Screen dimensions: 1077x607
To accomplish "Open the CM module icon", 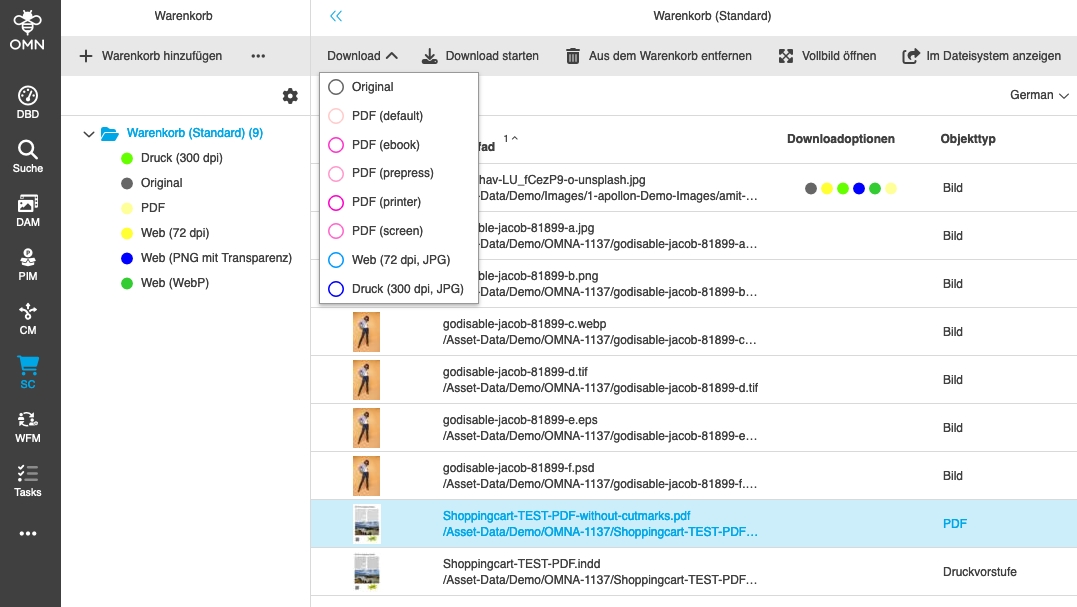I will click(28, 317).
